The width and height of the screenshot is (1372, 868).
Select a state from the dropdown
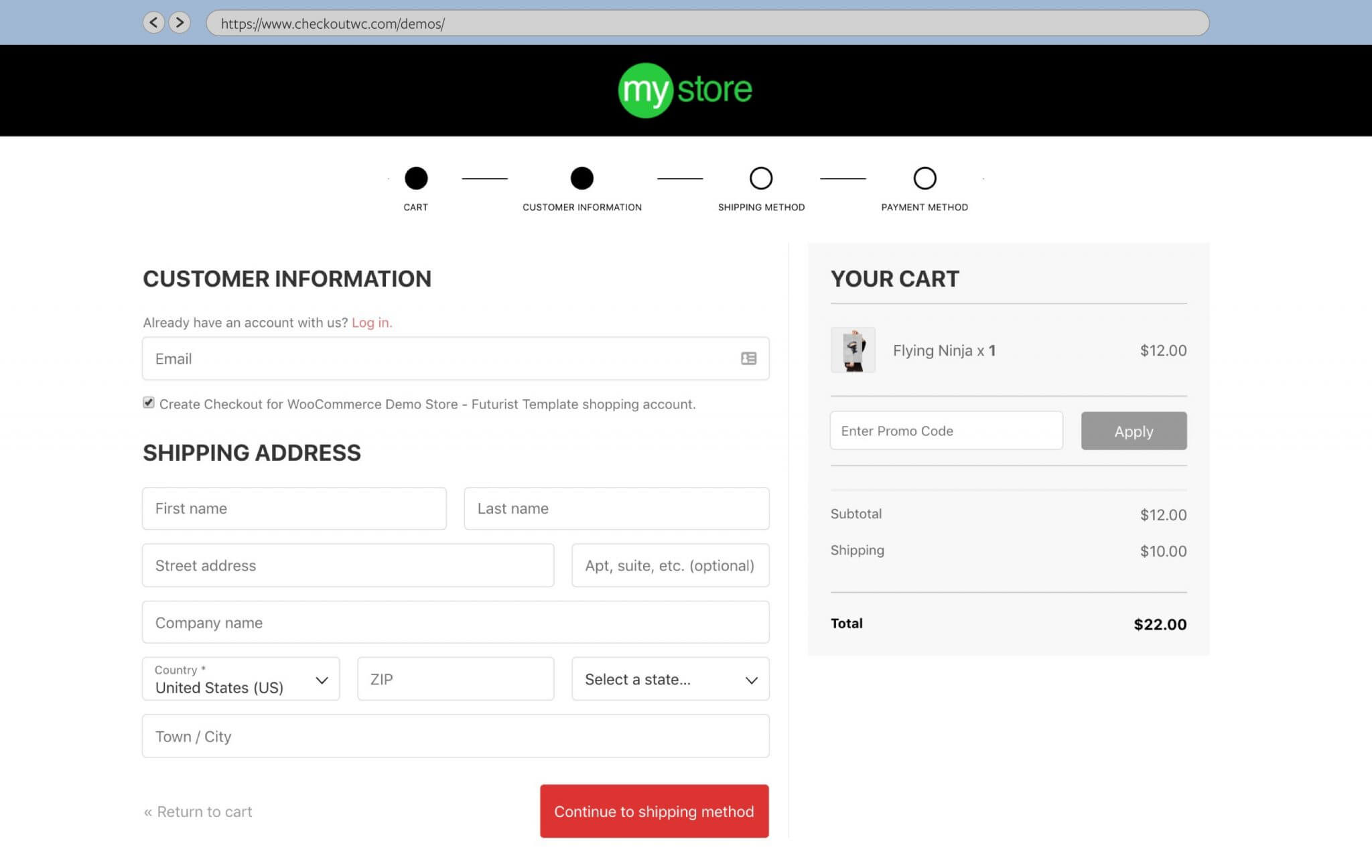(x=670, y=679)
